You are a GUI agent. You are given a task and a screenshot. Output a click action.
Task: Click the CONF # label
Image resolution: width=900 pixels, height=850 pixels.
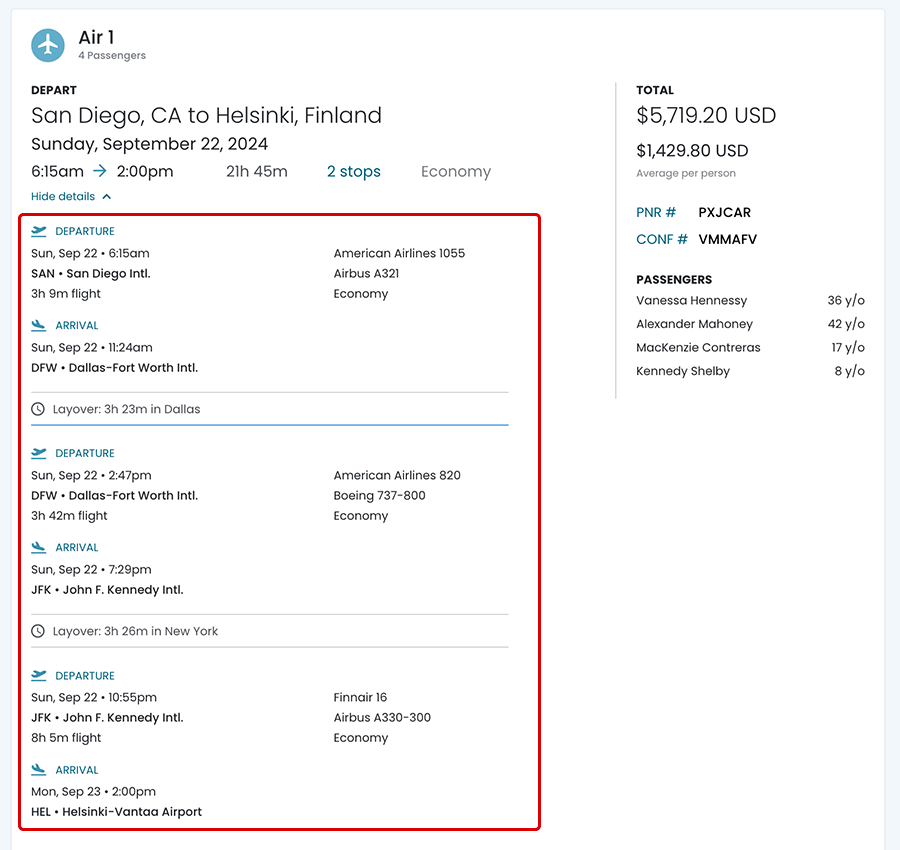[661, 239]
